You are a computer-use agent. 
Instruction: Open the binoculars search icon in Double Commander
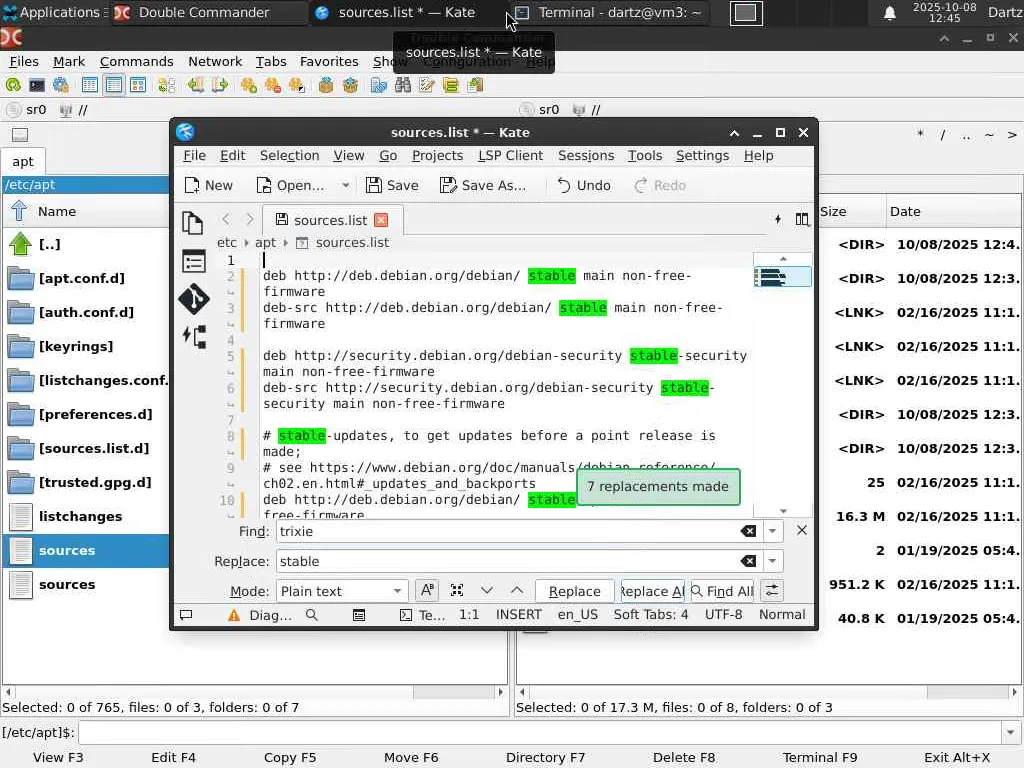point(403,85)
